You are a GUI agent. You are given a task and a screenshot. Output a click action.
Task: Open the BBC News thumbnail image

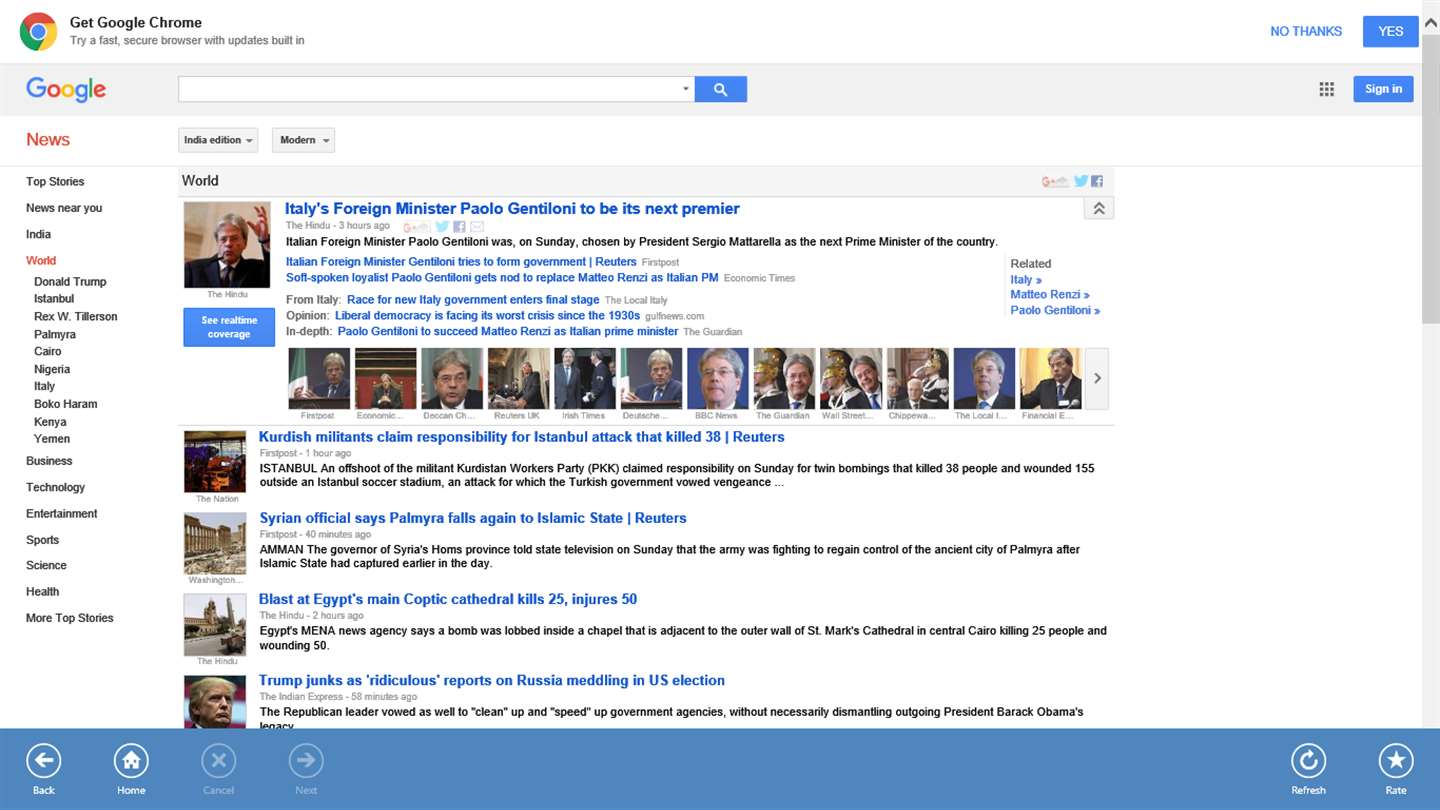click(717, 378)
